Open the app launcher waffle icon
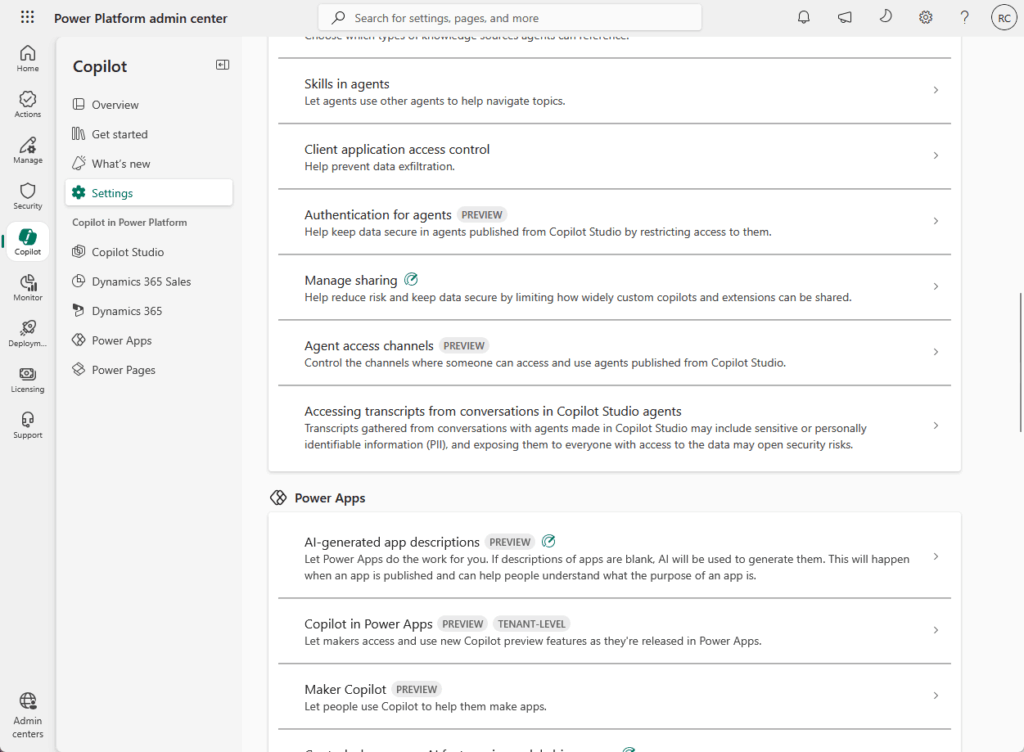This screenshot has width=1024, height=752. click(27, 18)
